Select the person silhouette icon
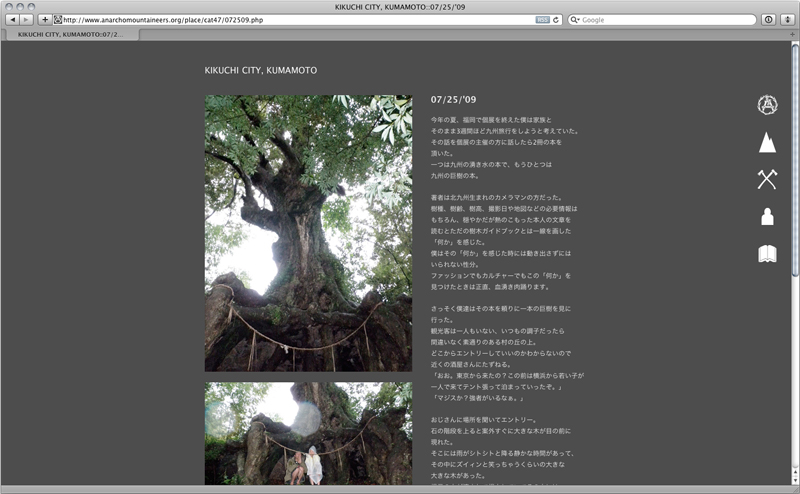800x494 pixels. 767,217
